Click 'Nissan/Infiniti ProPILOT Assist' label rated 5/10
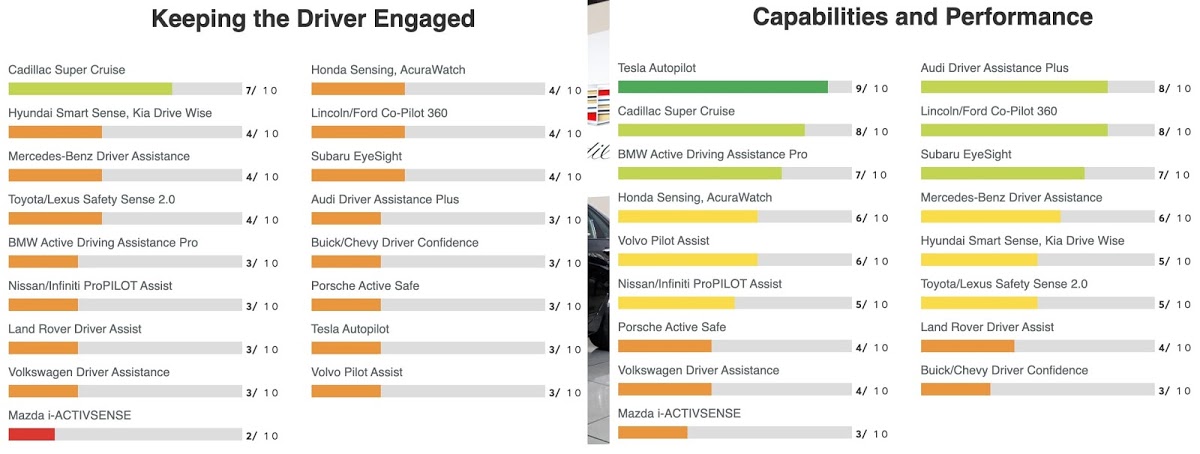 [700, 284]
